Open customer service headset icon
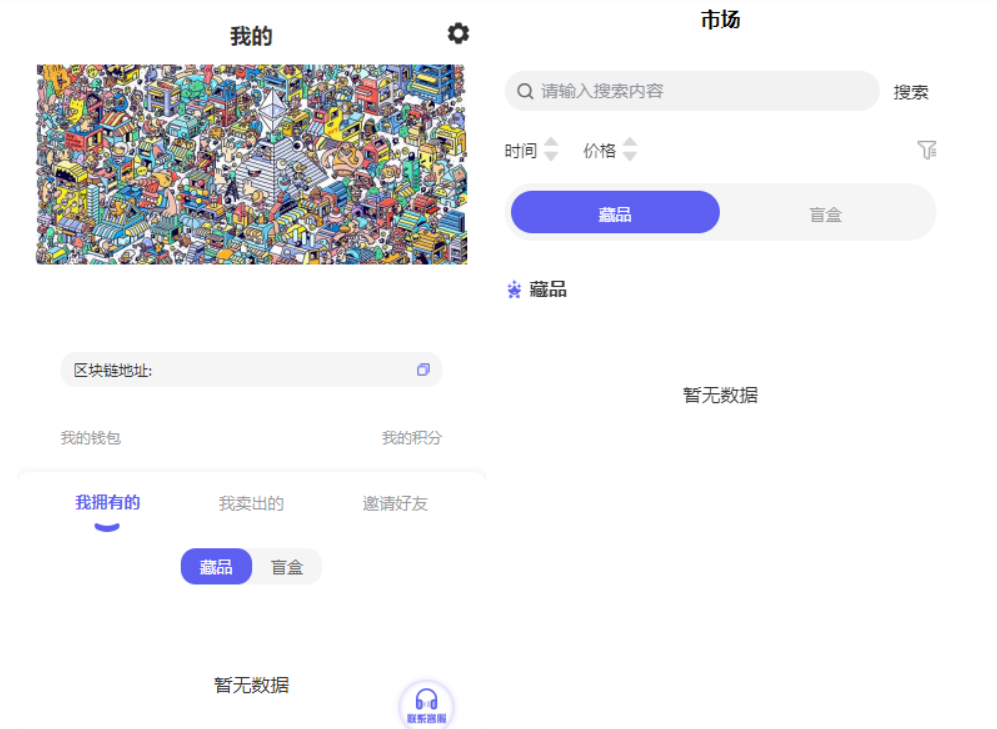The width and height of the screenshot is (997, 729). pyautogui.click(x=426, y=705)
